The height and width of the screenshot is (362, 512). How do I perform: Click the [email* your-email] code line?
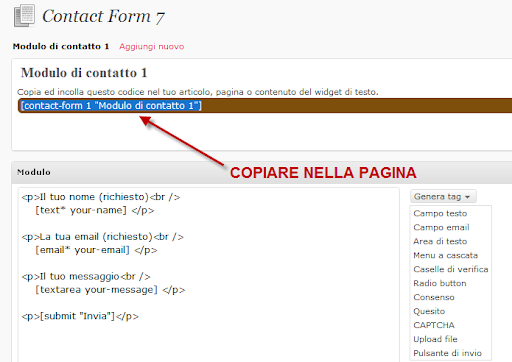96,250
